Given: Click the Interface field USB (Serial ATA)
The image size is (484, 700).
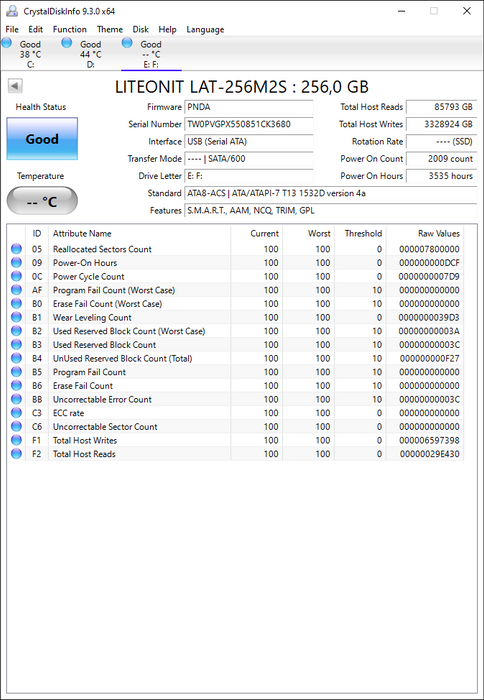Looking at the screenshot, I should (249, 142).
